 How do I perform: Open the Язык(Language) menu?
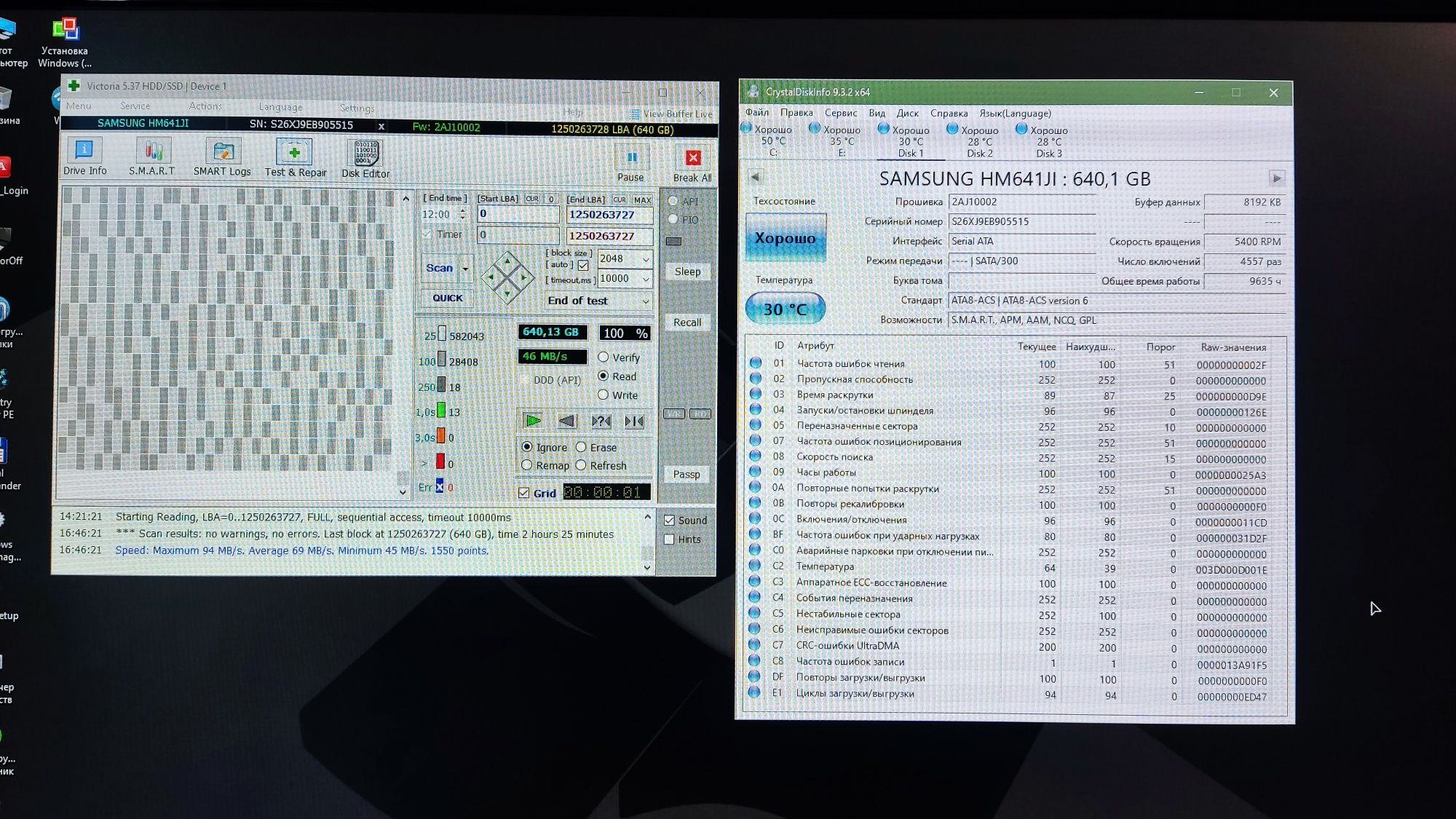click(1015, 114)
